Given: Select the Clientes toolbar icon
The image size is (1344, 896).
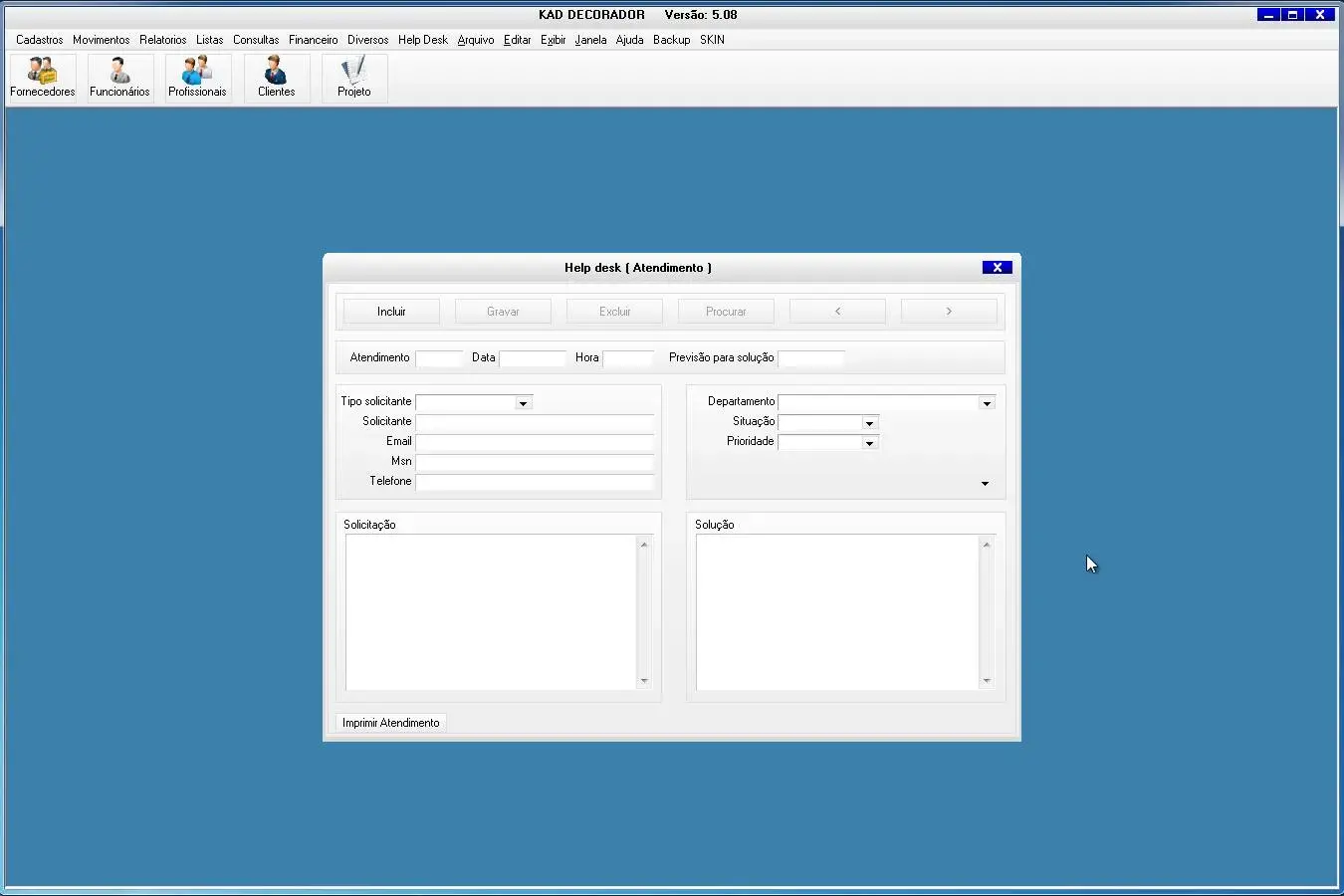Looking at the screenshot, I should [x=276, y=78].
